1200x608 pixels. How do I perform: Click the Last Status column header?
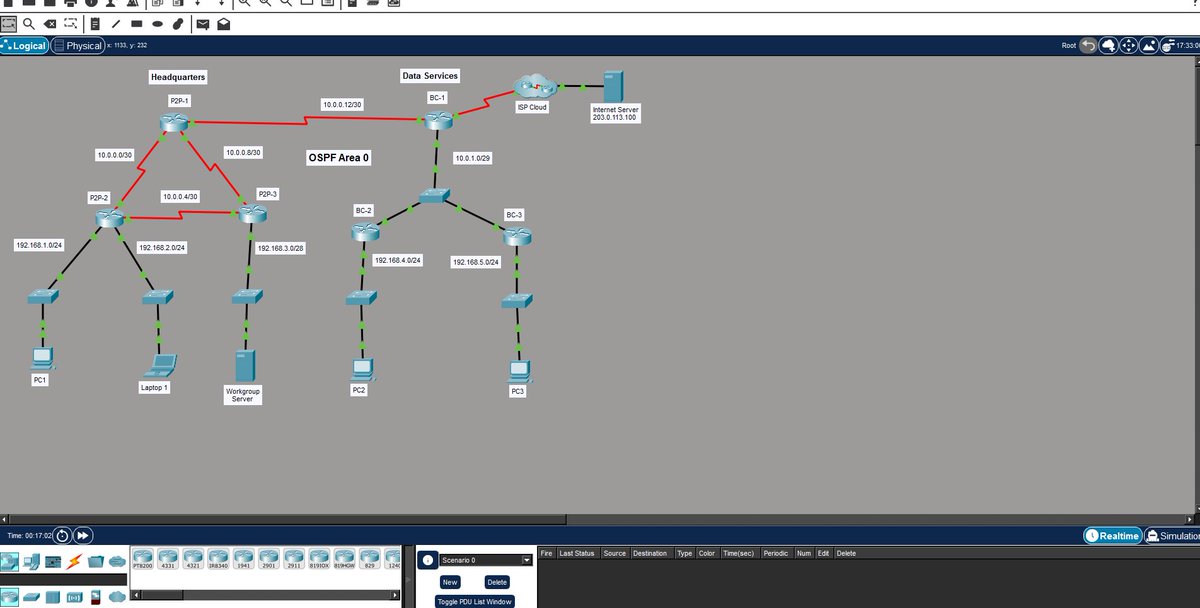tap(577, 553)
